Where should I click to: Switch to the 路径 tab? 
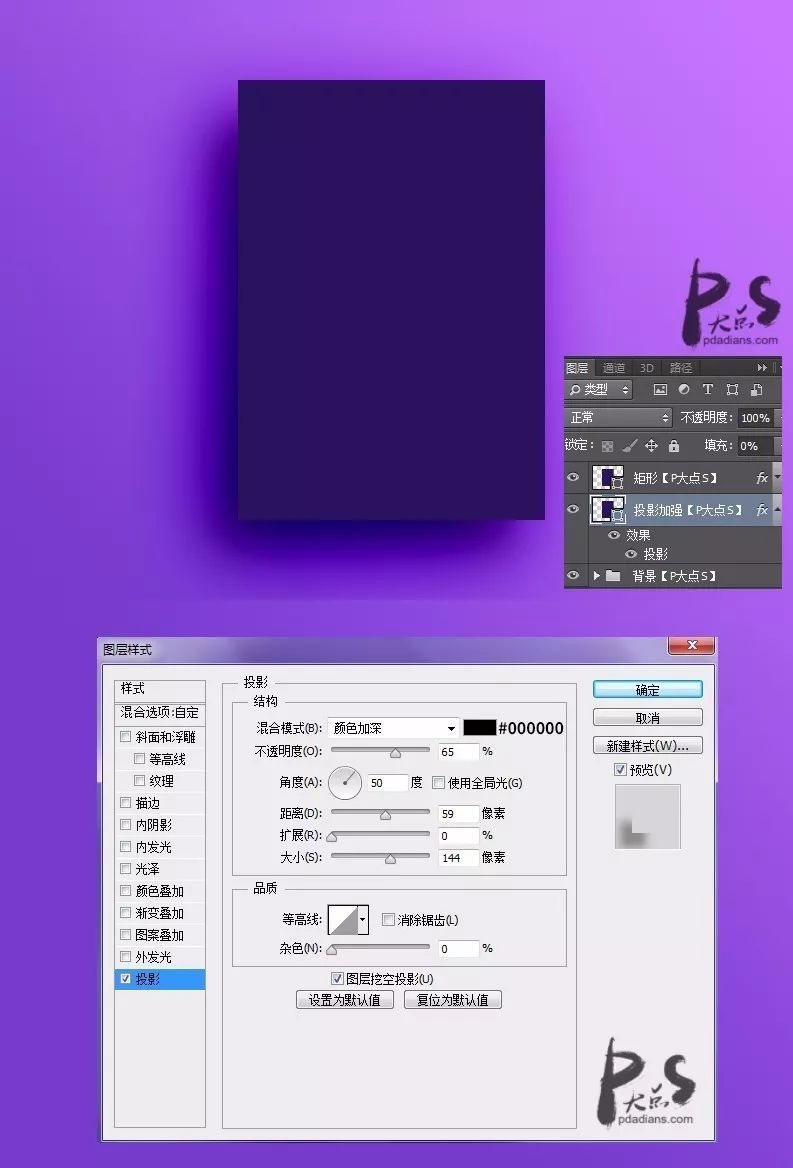(x=681, y=368)
